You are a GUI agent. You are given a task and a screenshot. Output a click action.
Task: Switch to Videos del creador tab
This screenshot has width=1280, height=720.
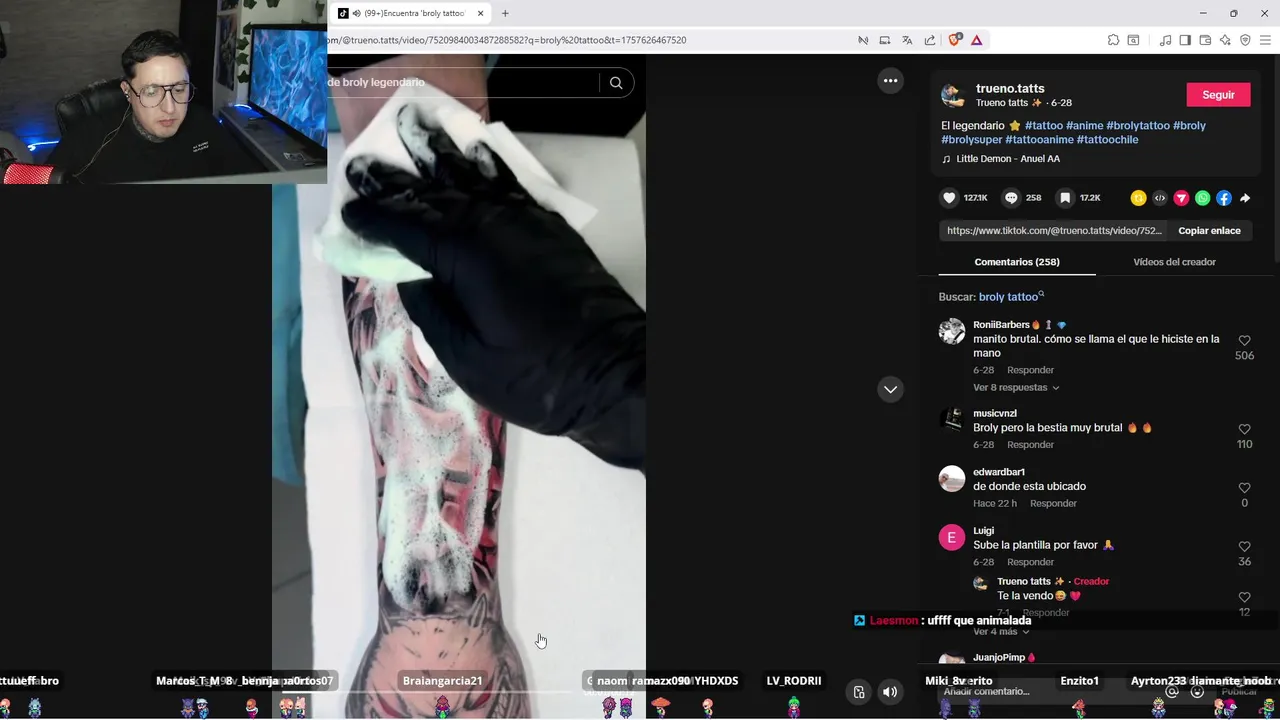[1174, 262]
